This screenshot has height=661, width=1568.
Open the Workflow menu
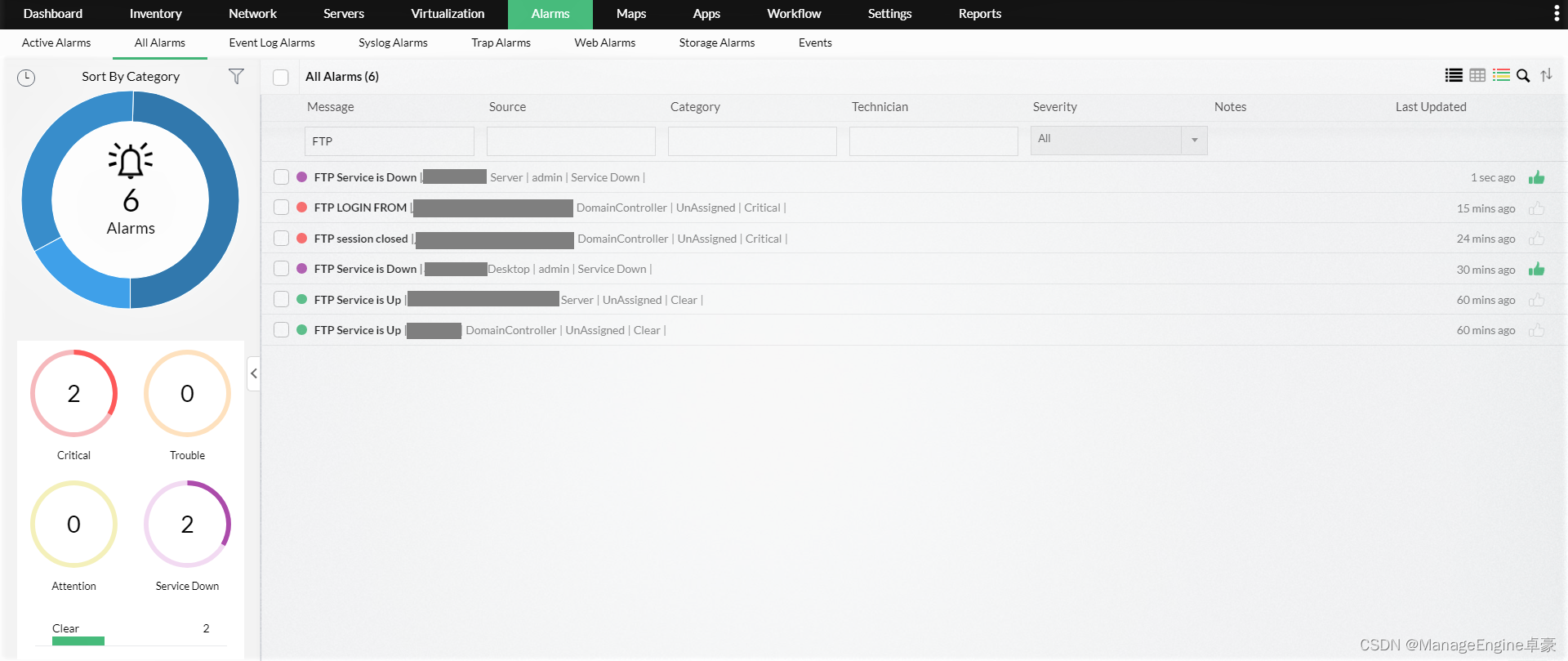(794, 14)
